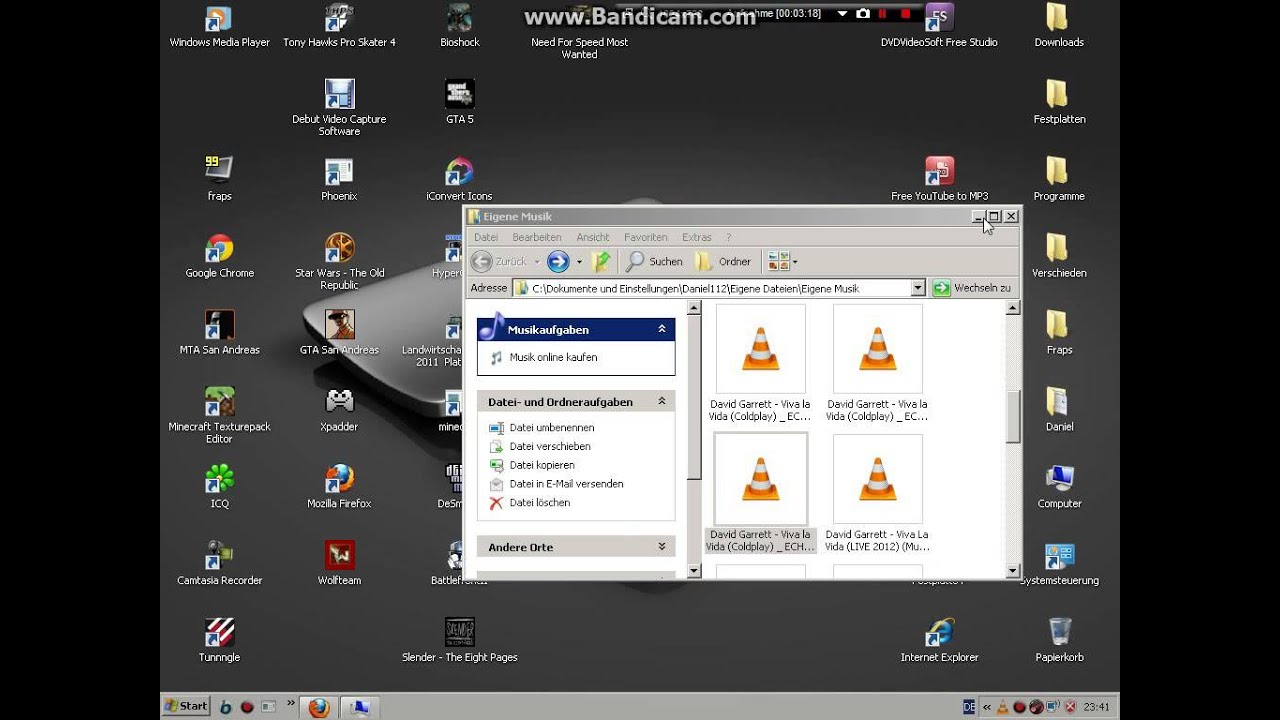This screenshot has width=1280, height=720.
Task: Open Tony Hawks Pro Skater 4 shortcut
Action: 339,26
